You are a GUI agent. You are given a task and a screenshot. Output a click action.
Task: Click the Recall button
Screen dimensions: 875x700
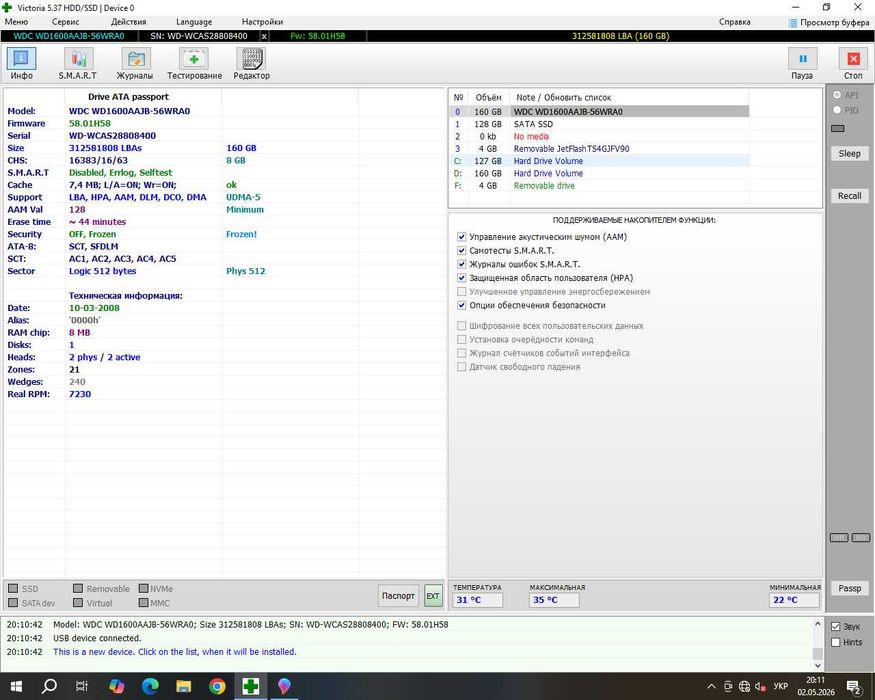coord(849,196)
